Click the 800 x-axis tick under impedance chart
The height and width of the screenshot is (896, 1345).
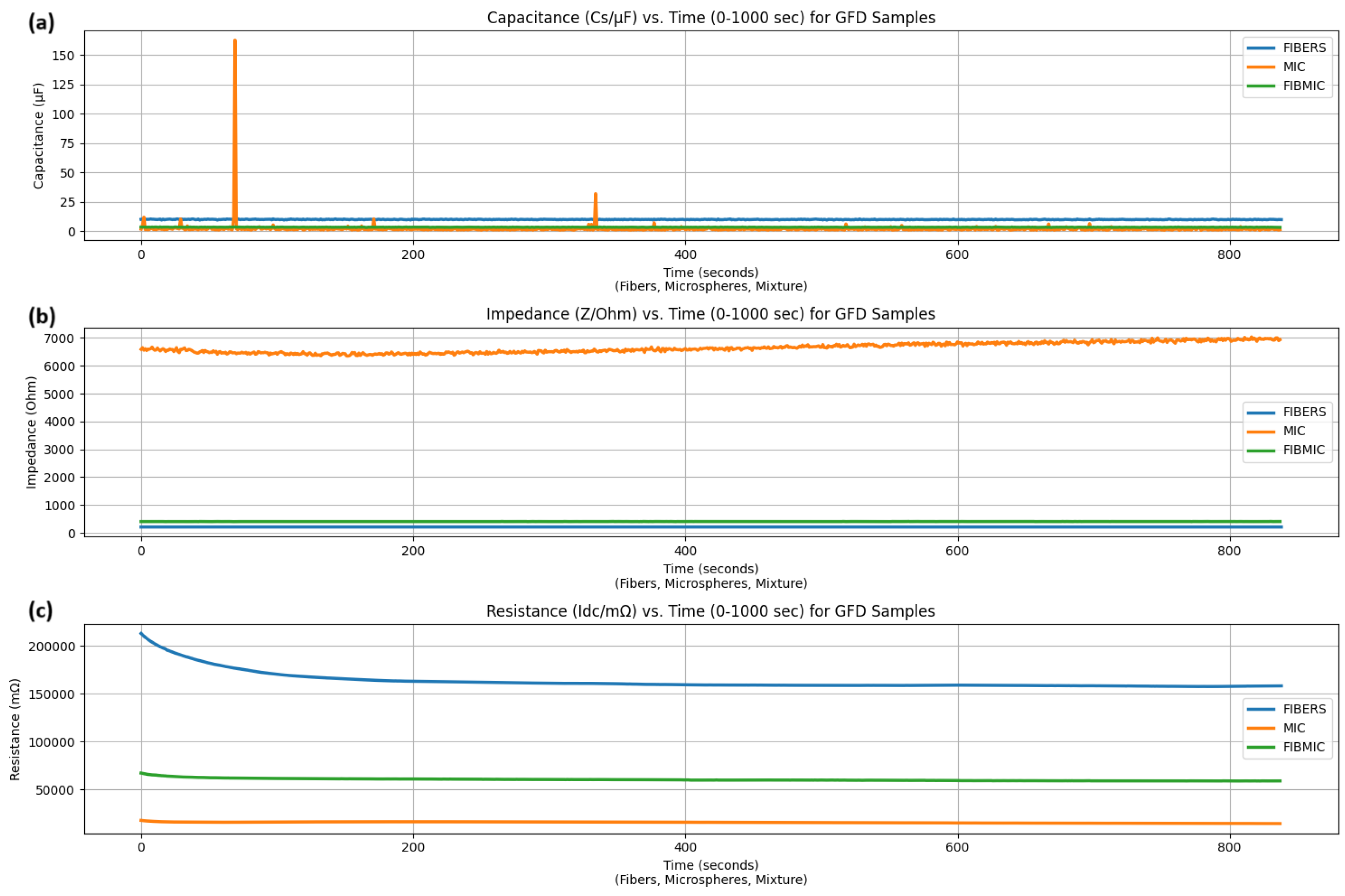1229,551
